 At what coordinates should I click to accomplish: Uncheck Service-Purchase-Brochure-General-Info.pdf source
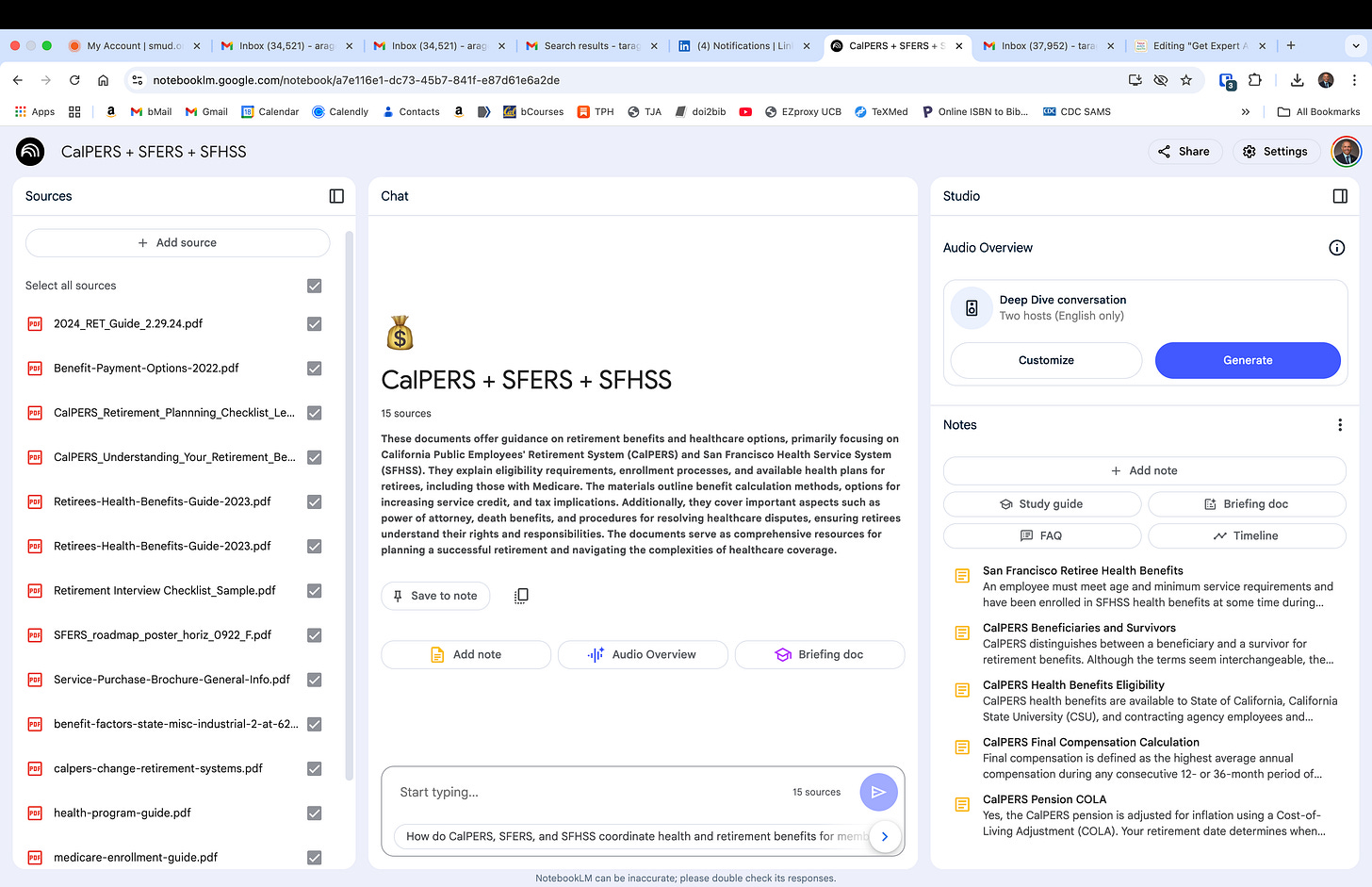(x=315, y=680)
